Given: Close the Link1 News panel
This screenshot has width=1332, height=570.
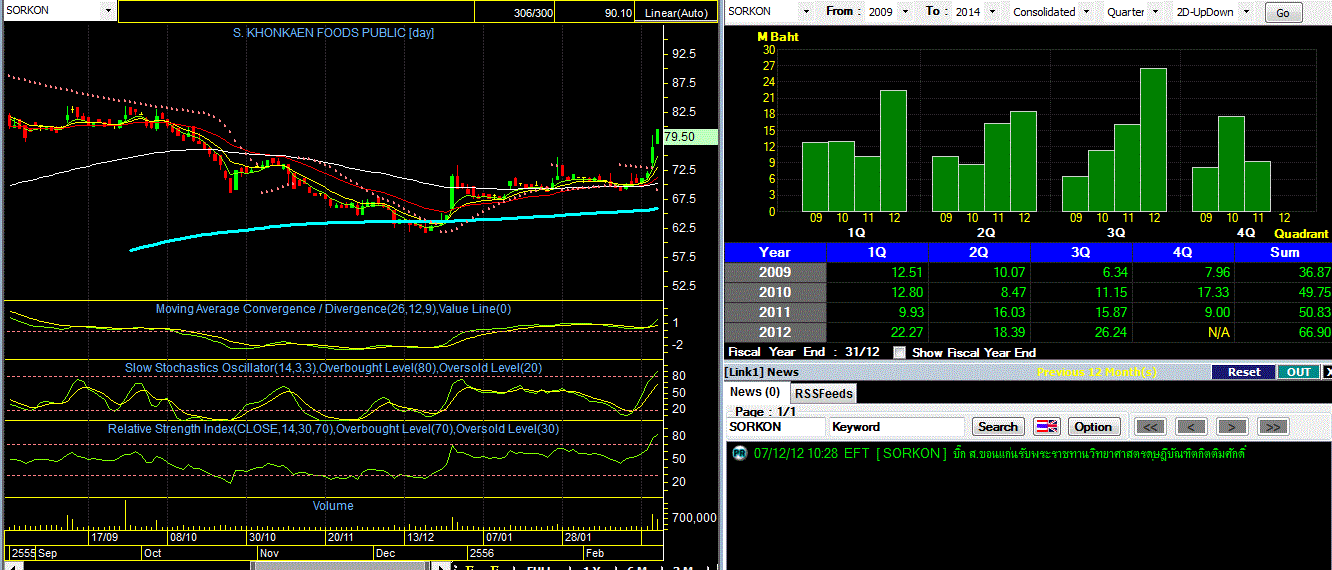Looking at the screenshot, I should [1327, 372].
